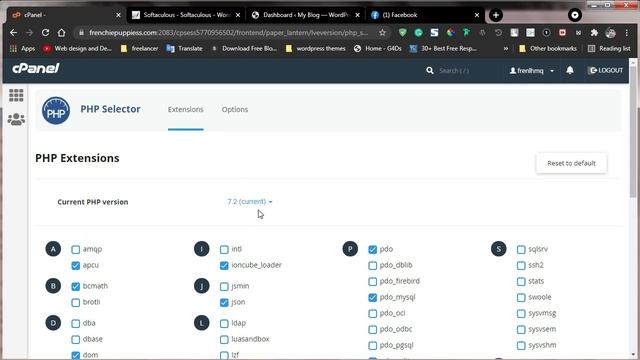Open the extensions puzzle icon
Screen dimensions: 640x360
[x=594, y=33]
